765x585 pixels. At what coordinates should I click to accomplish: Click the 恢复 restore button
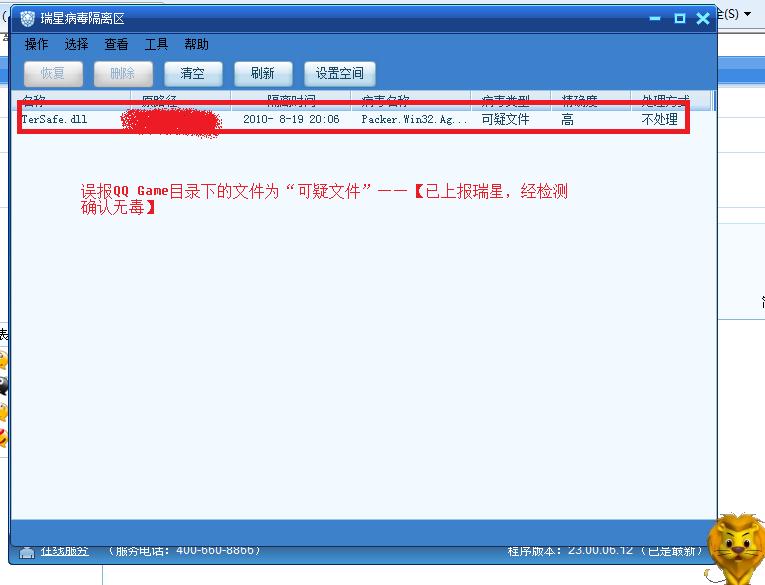click(53, 74)
